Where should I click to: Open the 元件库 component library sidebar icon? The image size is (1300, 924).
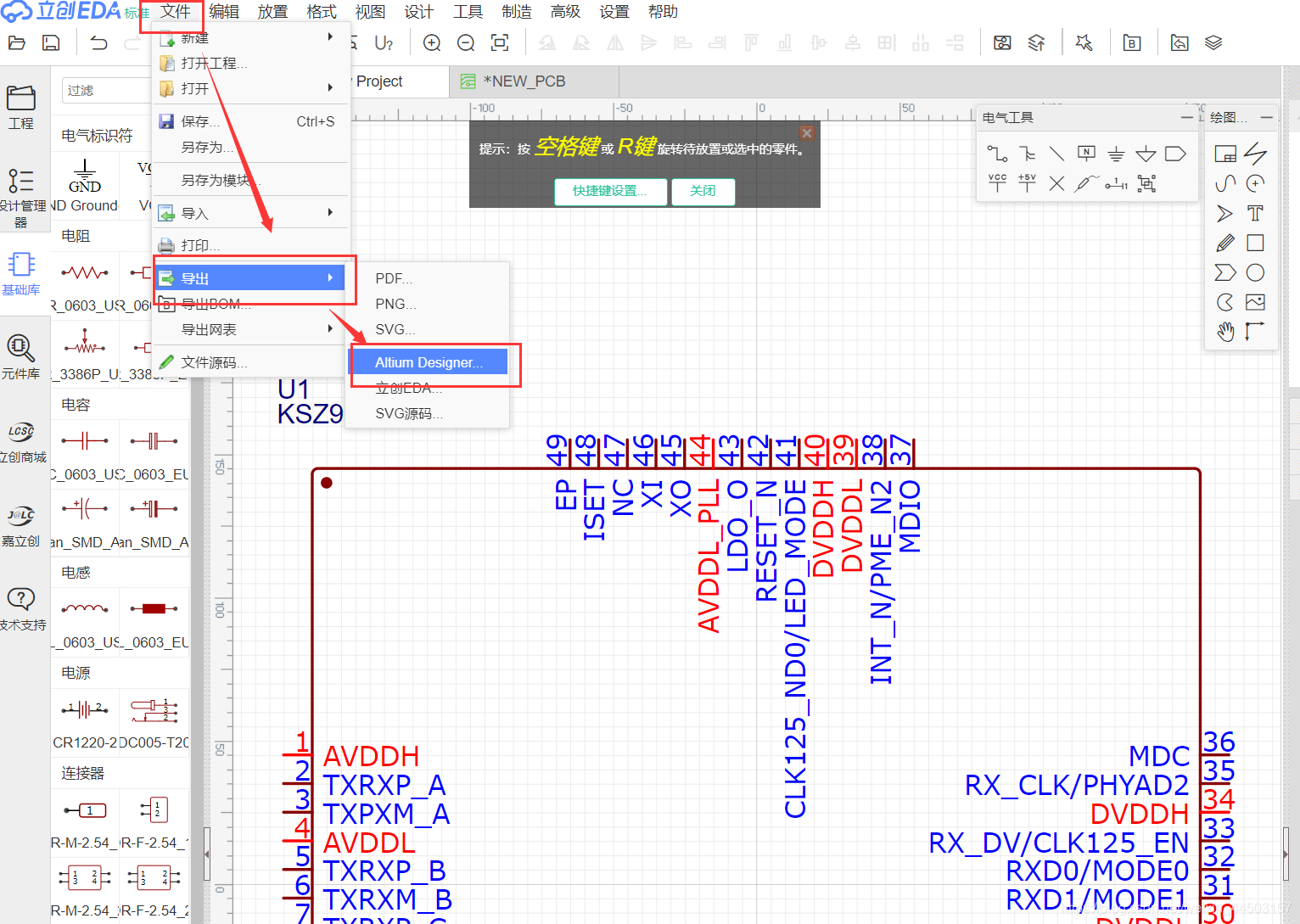tap(20, 356)
